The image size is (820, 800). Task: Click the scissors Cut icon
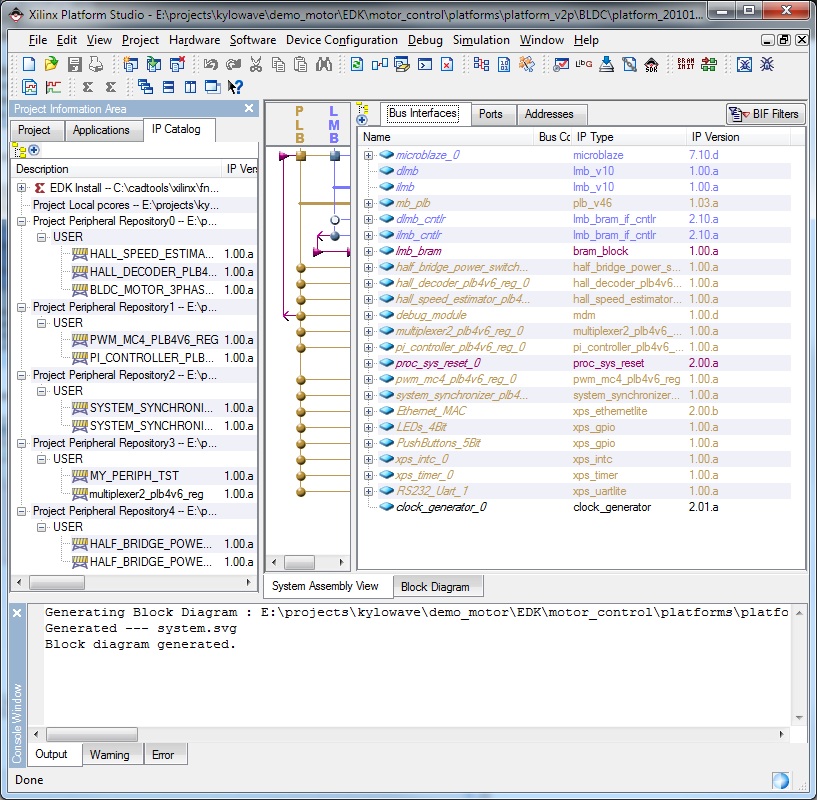tap(256, 64)
